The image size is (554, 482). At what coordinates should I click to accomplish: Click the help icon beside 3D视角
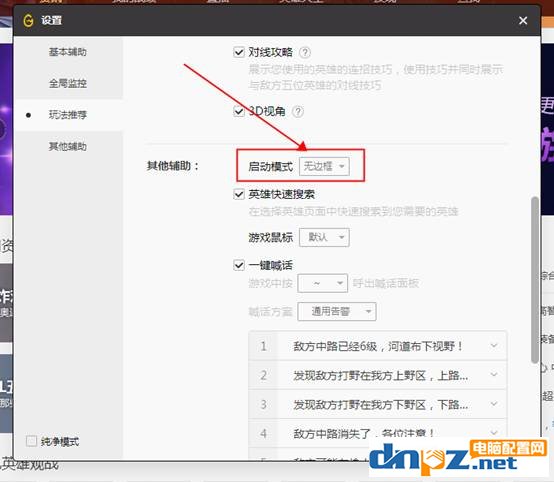[x=298, y=112]
